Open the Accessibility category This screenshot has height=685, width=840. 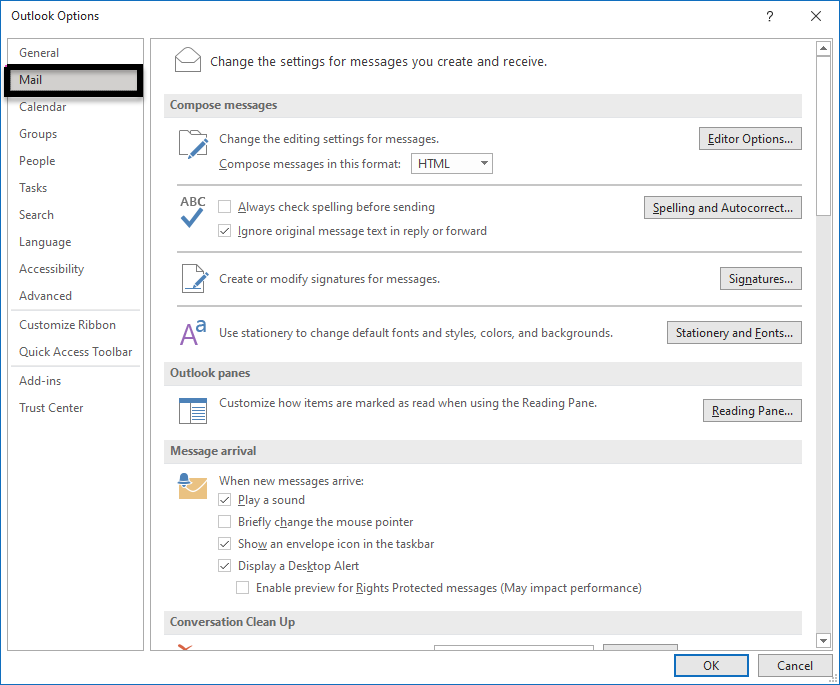pos(75,268)
